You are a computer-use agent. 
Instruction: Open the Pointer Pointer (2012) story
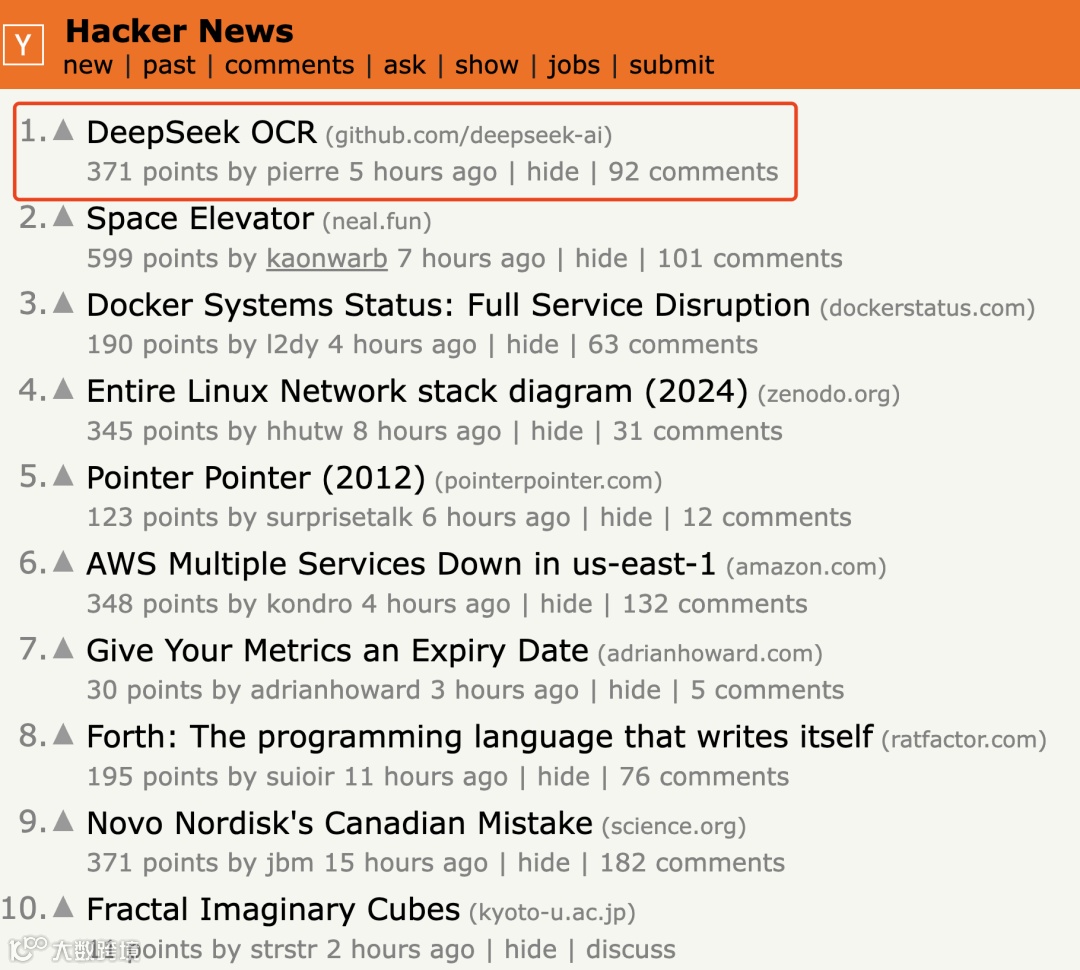tap(256, 478)
